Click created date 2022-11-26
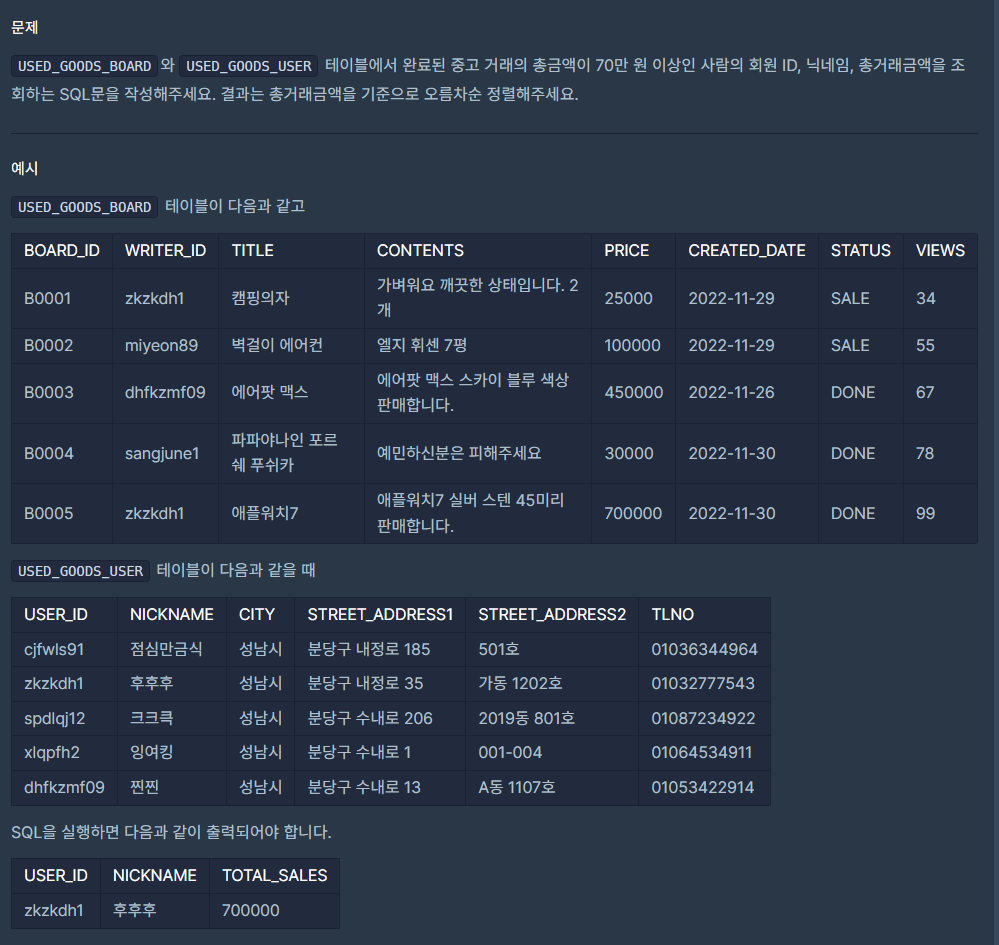This screenshot has height=945, width=999. point(731,393)
